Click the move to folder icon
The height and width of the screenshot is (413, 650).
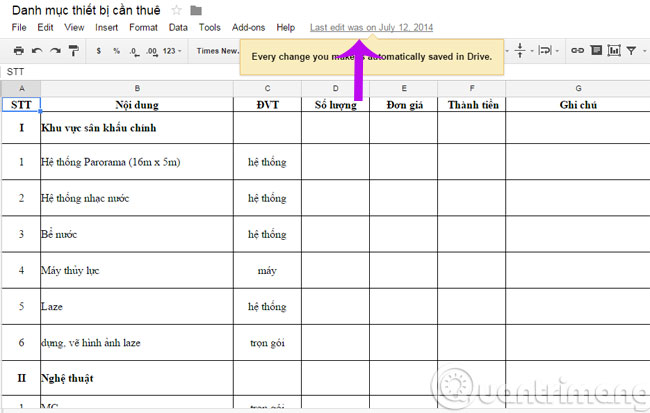pos(196,10)
